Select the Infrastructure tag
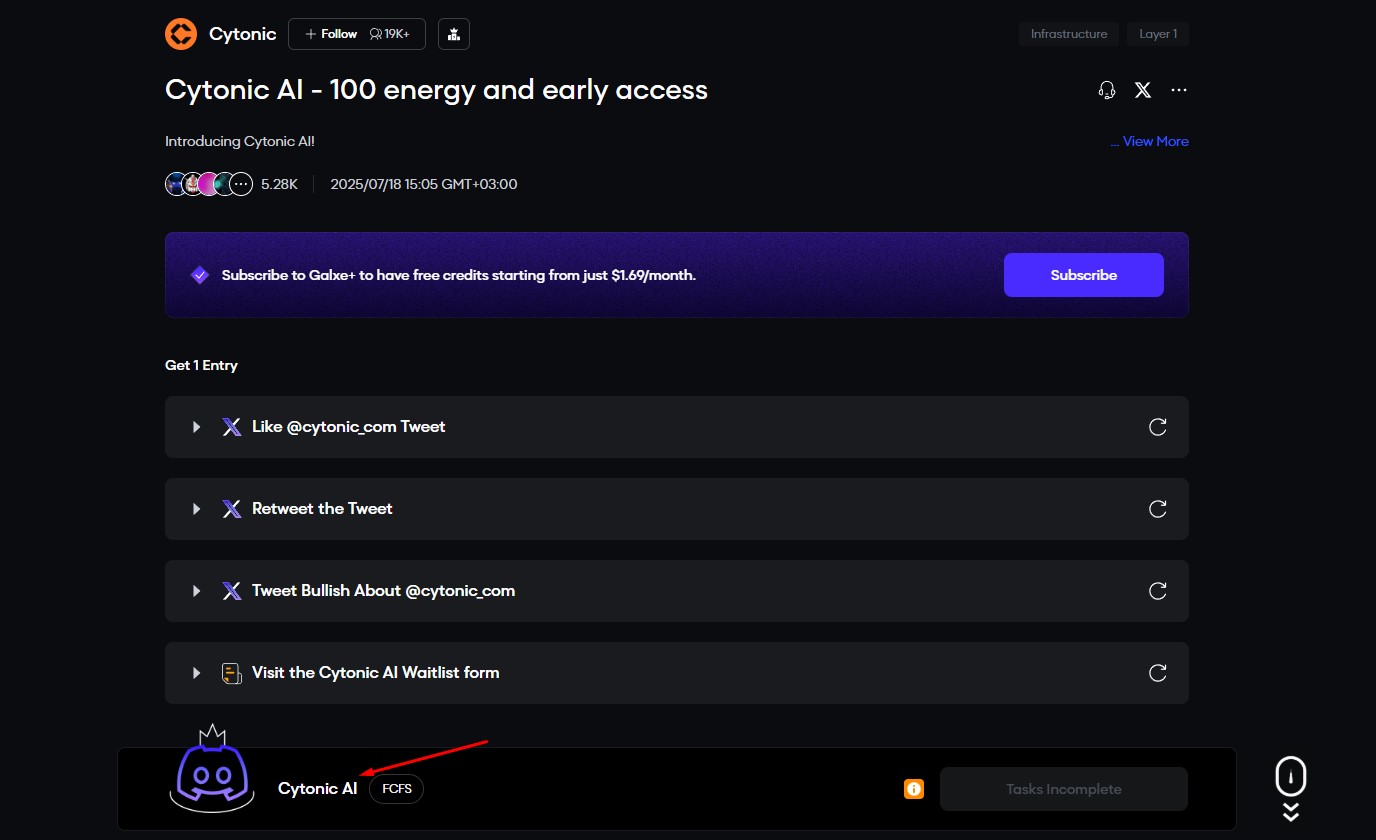Screen dimensions: 1376x840 [1069, 34]
